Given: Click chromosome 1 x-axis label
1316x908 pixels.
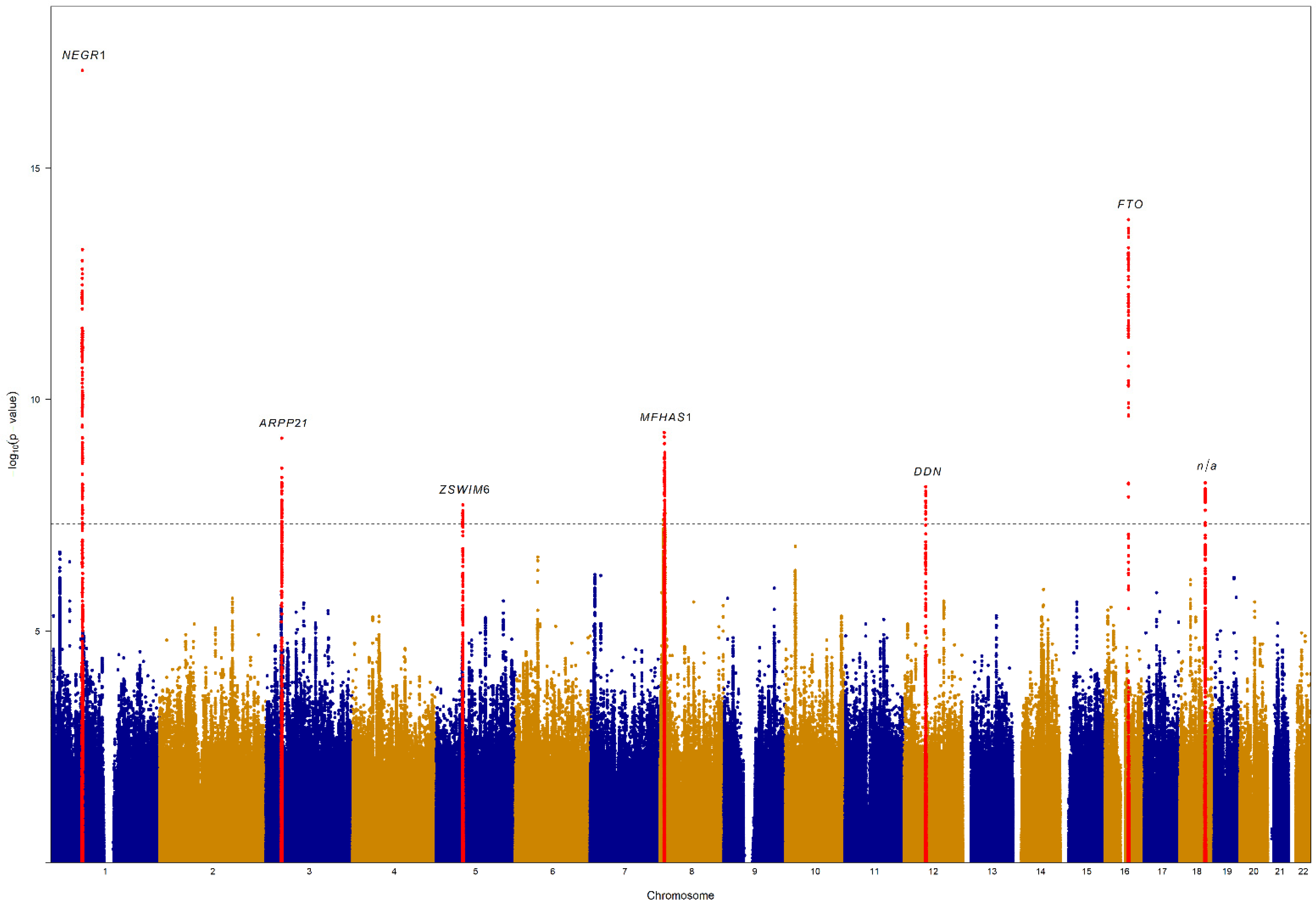Looking at the screenshot, I should (x=105, y=871).
